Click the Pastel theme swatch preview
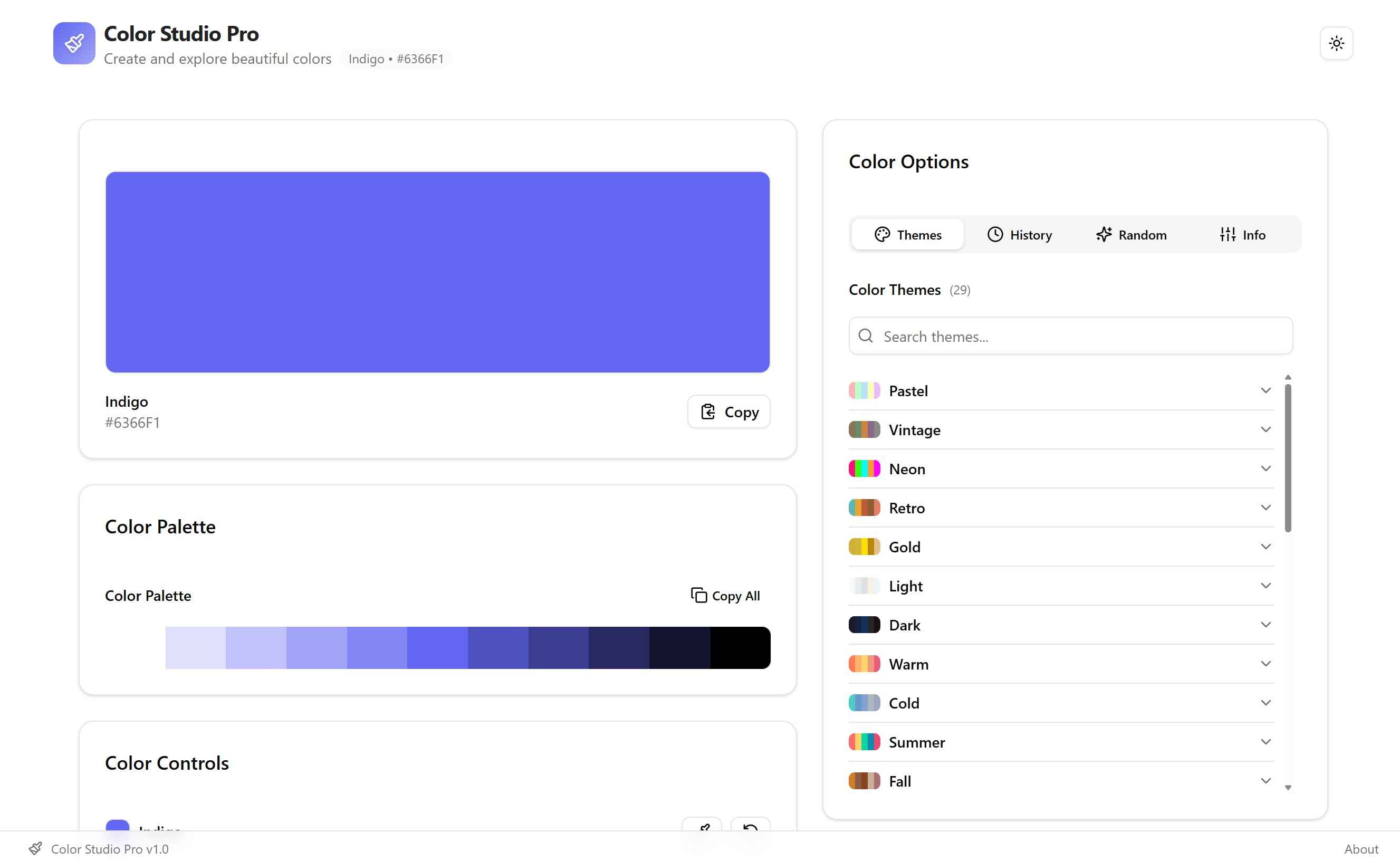The width and height of the screenshot is (1400, 861). click(x=864, y=390)
